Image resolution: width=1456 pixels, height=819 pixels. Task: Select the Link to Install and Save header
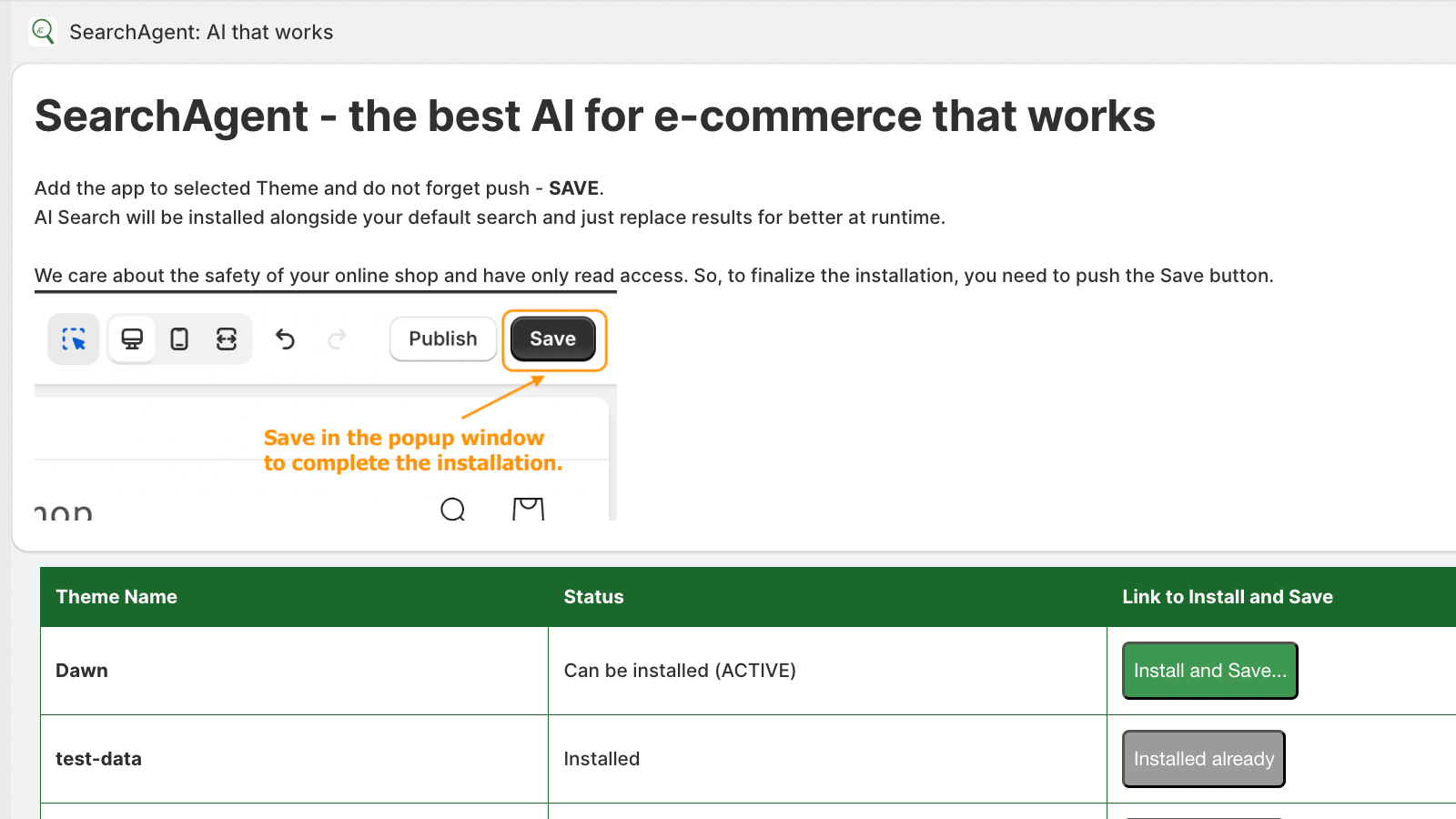tap(1227, 597)
